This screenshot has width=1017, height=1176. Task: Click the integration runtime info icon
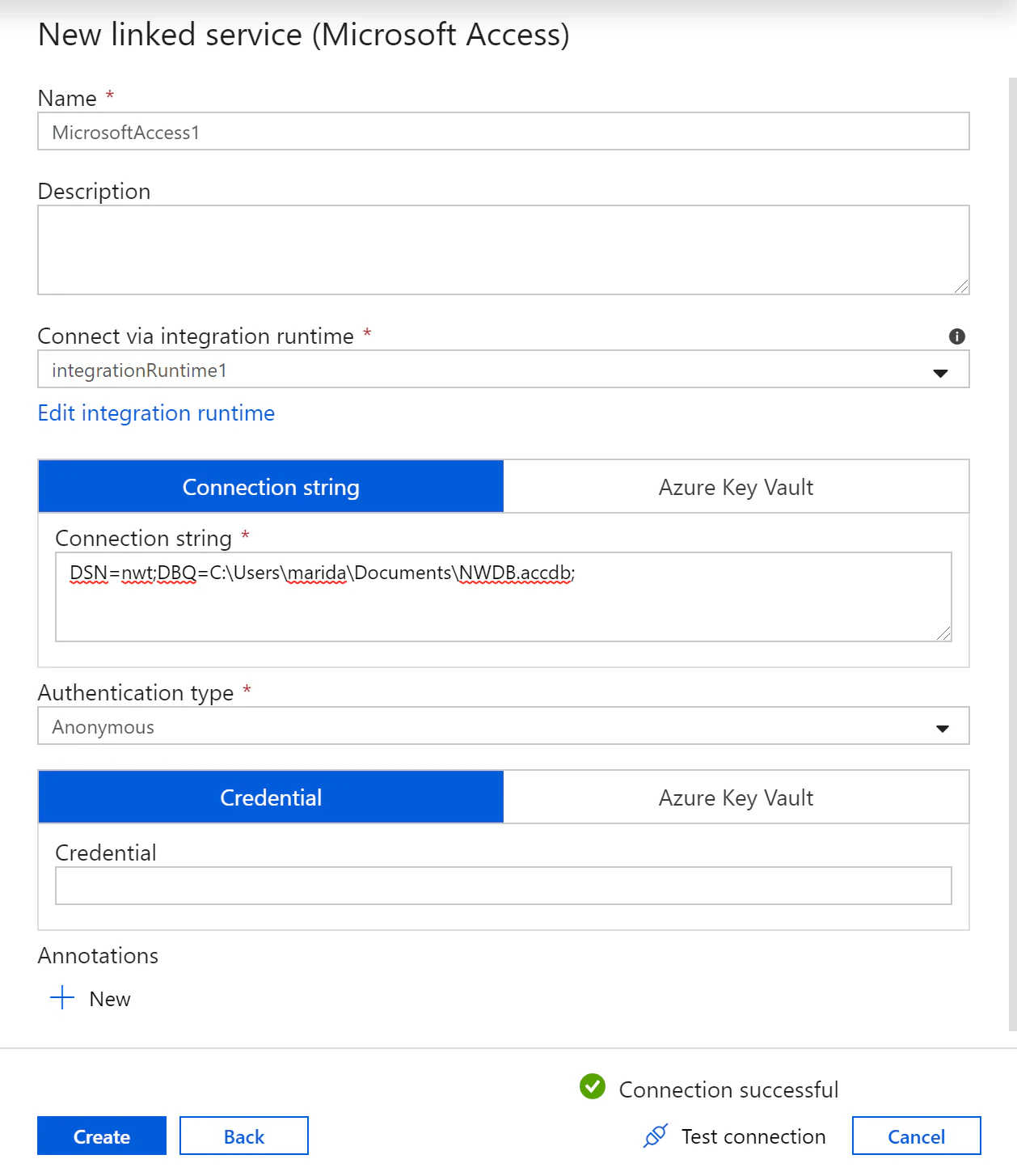[x=957, y=336]
